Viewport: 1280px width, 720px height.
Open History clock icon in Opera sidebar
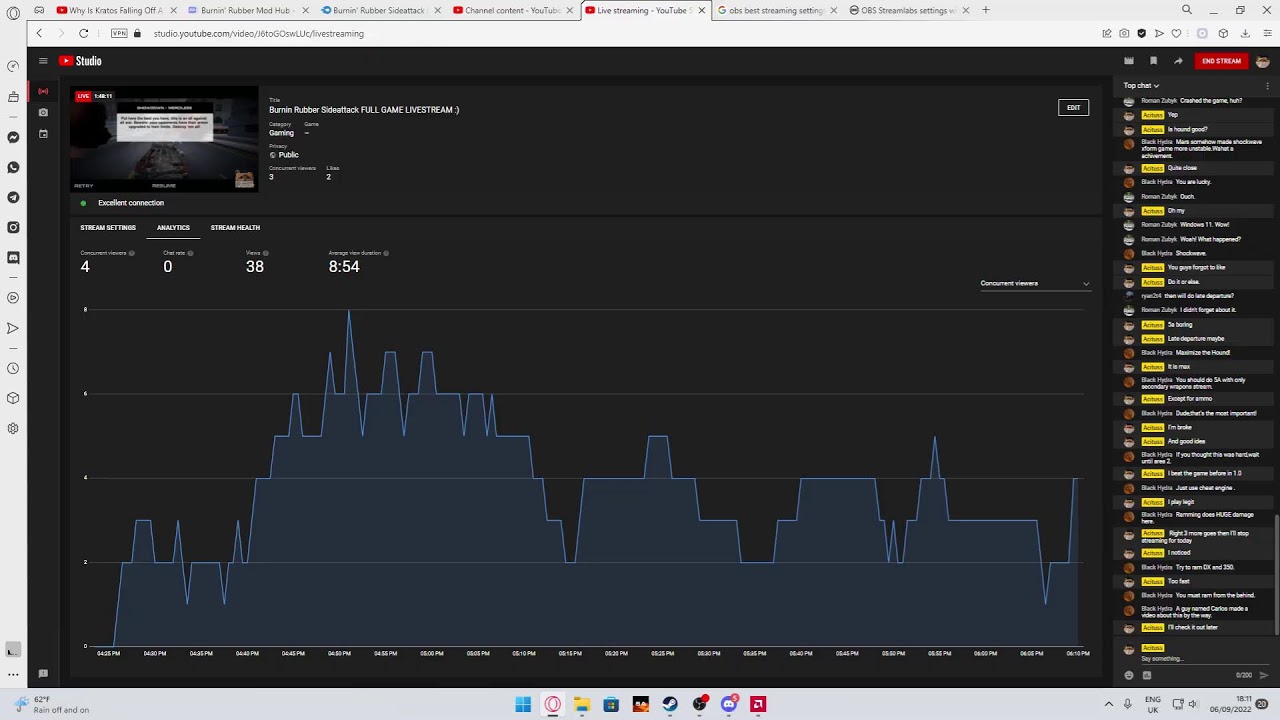13,368
